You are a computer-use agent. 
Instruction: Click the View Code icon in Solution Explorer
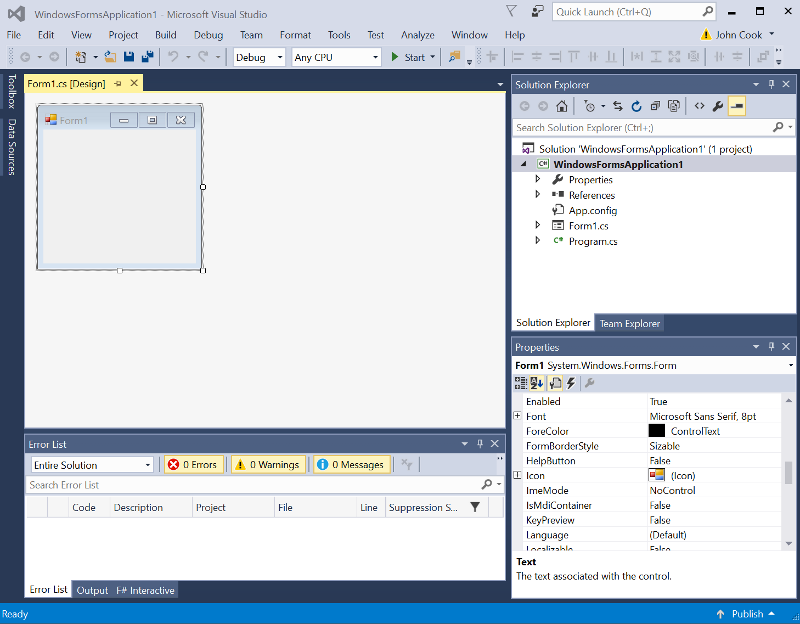(699, 106)
